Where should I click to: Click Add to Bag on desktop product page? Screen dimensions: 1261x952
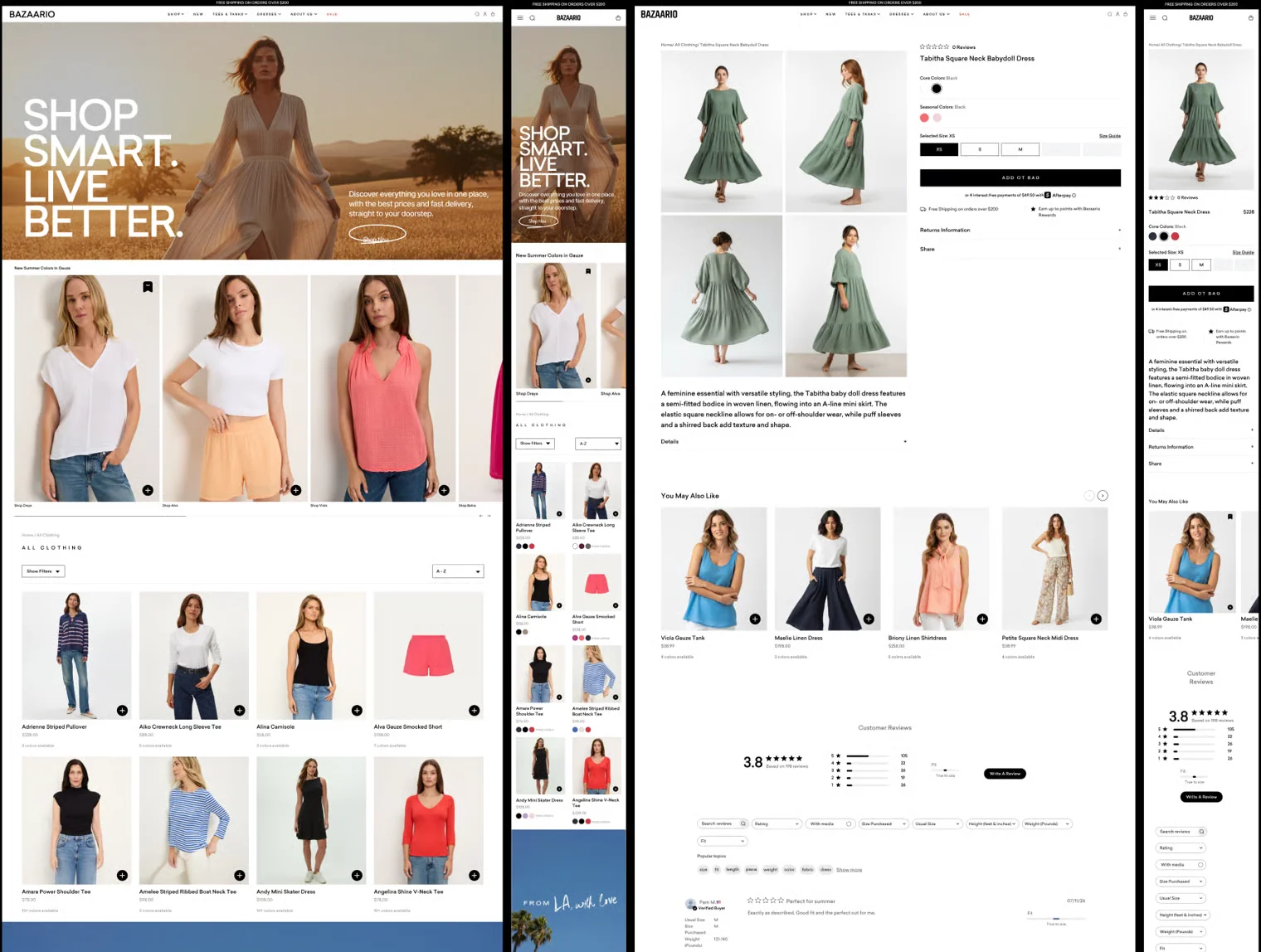pos(1020,177)
